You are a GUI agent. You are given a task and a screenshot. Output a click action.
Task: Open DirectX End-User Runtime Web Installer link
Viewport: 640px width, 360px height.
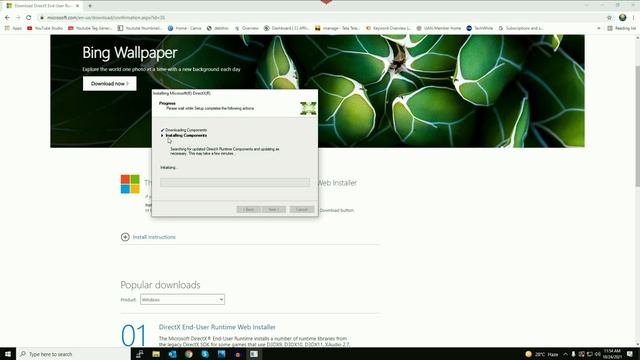point(217,327)
